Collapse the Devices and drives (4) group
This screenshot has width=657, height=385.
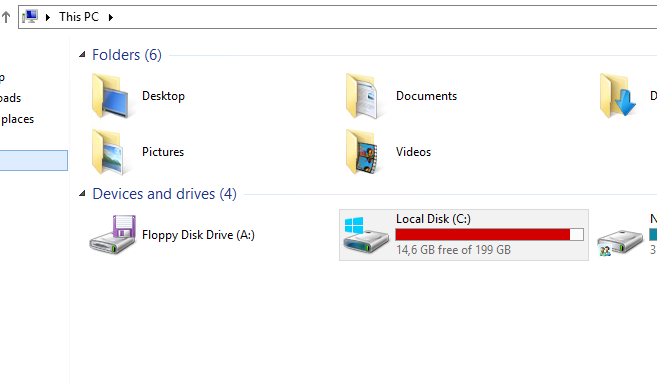[x=83, y=194]
